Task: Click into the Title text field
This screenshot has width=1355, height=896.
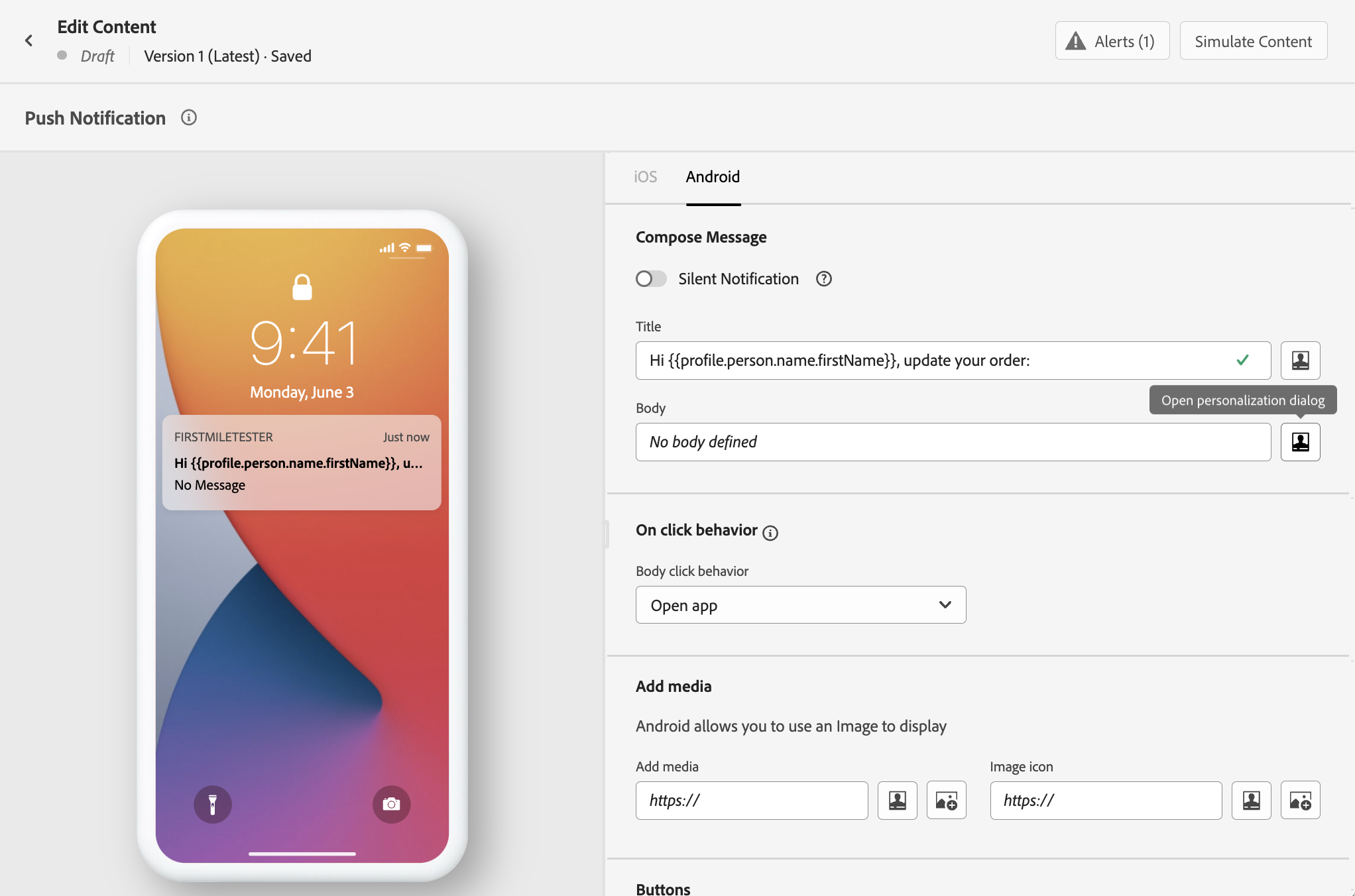Action: (928, 361)
